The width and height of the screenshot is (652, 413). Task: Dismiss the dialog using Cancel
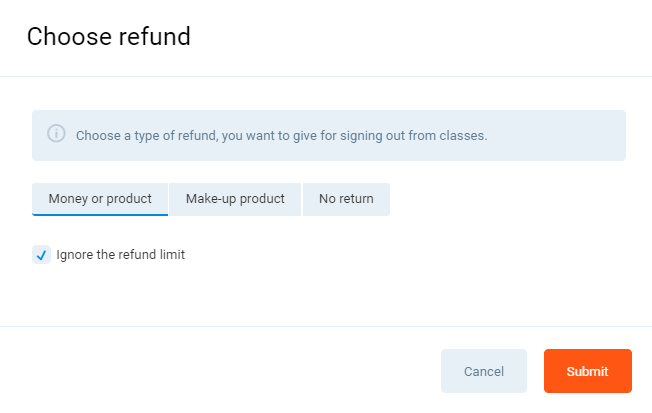[x=484, y=371]
